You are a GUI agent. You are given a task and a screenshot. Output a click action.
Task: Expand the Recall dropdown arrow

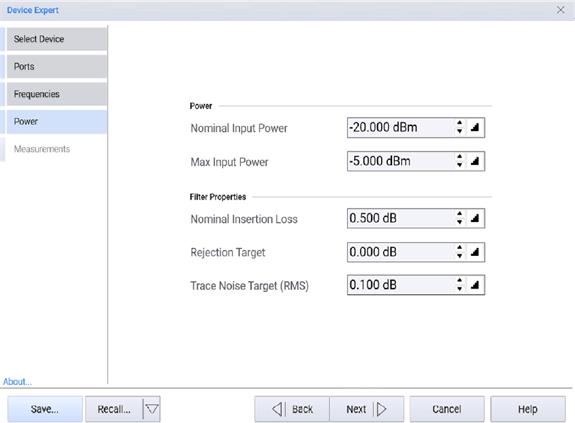coord(152,409)
